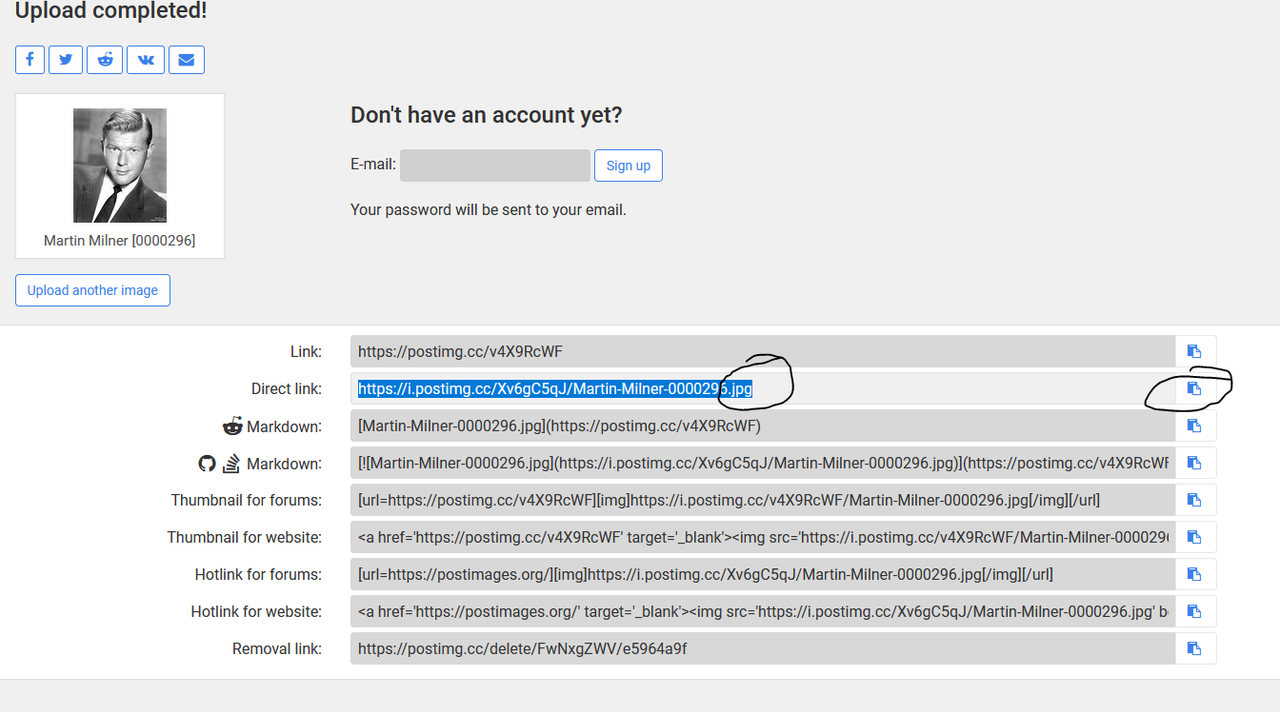Screen dimensions: 1280x712
Task: Copy the Thumbnail for forums code
Action: pyautogui.click(x=1194, y=499)
